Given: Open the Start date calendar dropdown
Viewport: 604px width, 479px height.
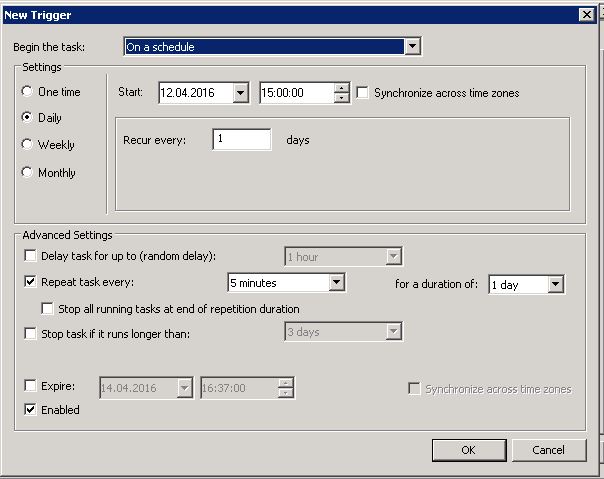Looking at the screenshot, I should click(240, 93).
